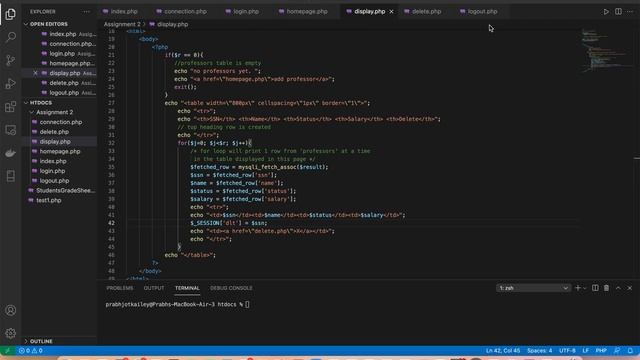Open the terminal shell selector dropdown
Screen dimensions: 640x360
(x=533, y=288)
